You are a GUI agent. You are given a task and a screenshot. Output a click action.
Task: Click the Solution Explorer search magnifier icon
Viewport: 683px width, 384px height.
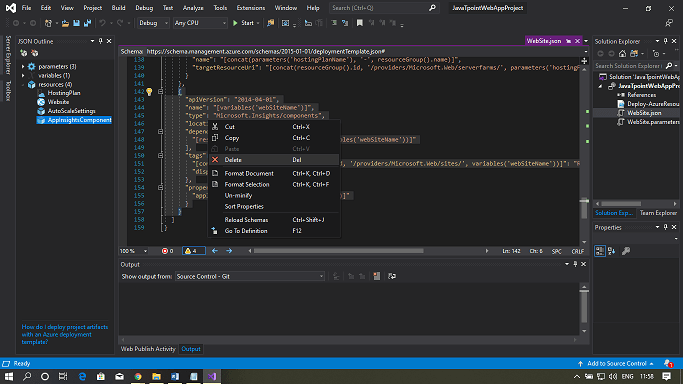tap(669, 66)
